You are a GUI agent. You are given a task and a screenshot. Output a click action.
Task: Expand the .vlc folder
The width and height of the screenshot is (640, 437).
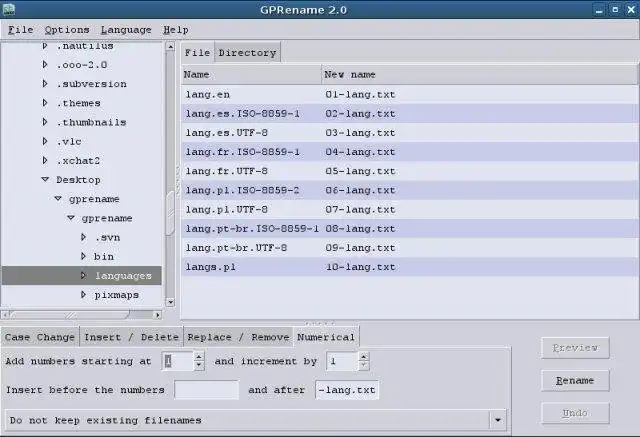(x=45, y=141)
